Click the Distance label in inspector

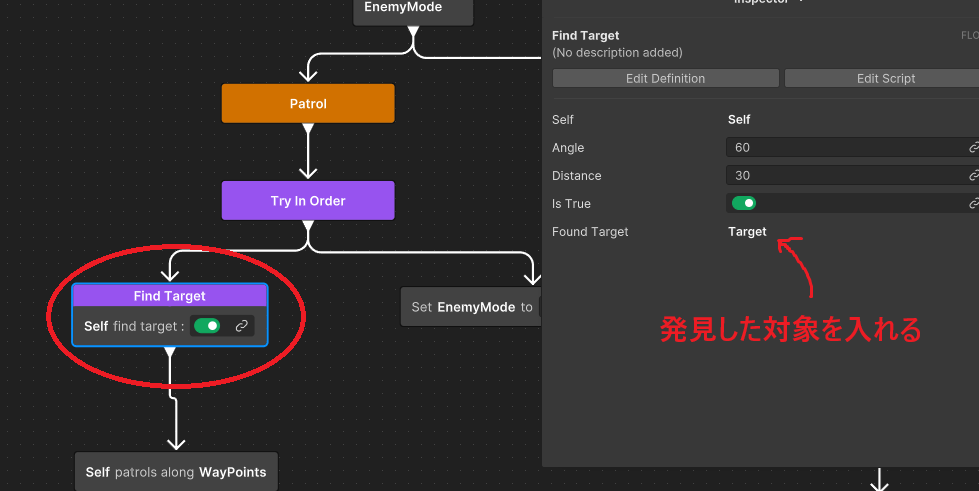coord(576,176)
